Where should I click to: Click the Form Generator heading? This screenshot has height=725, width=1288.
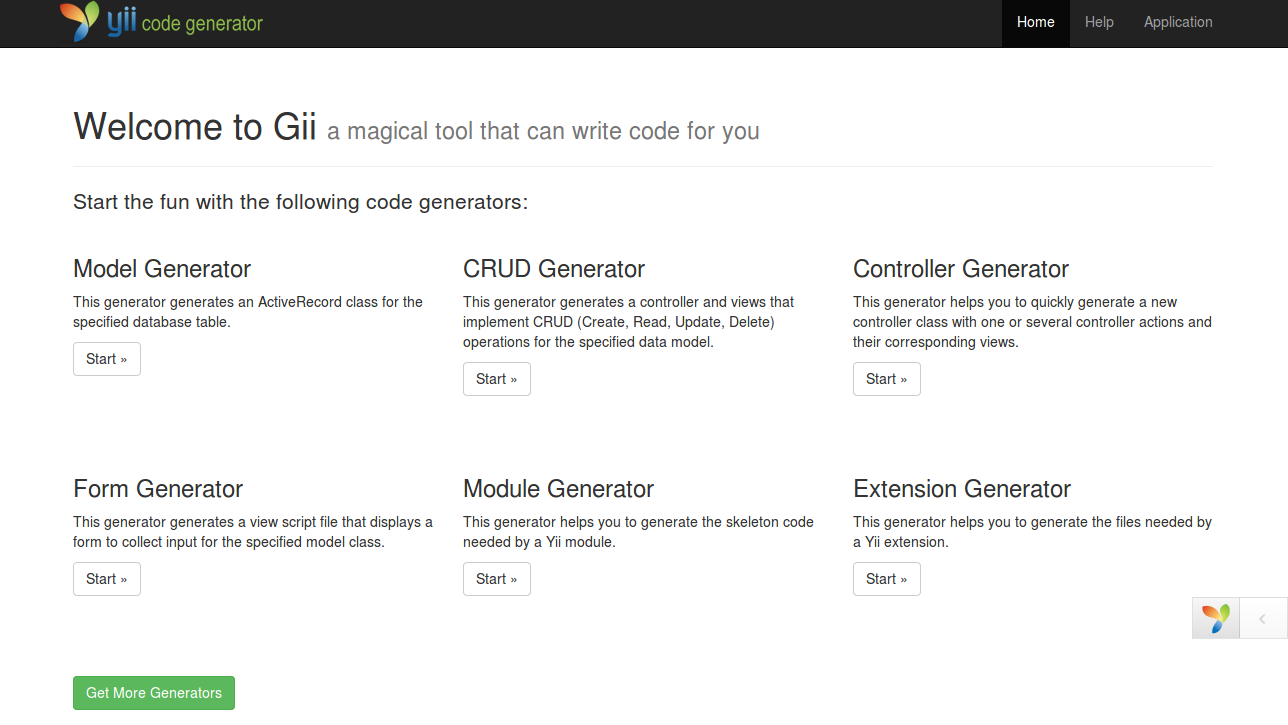click(x=157, y=488)
